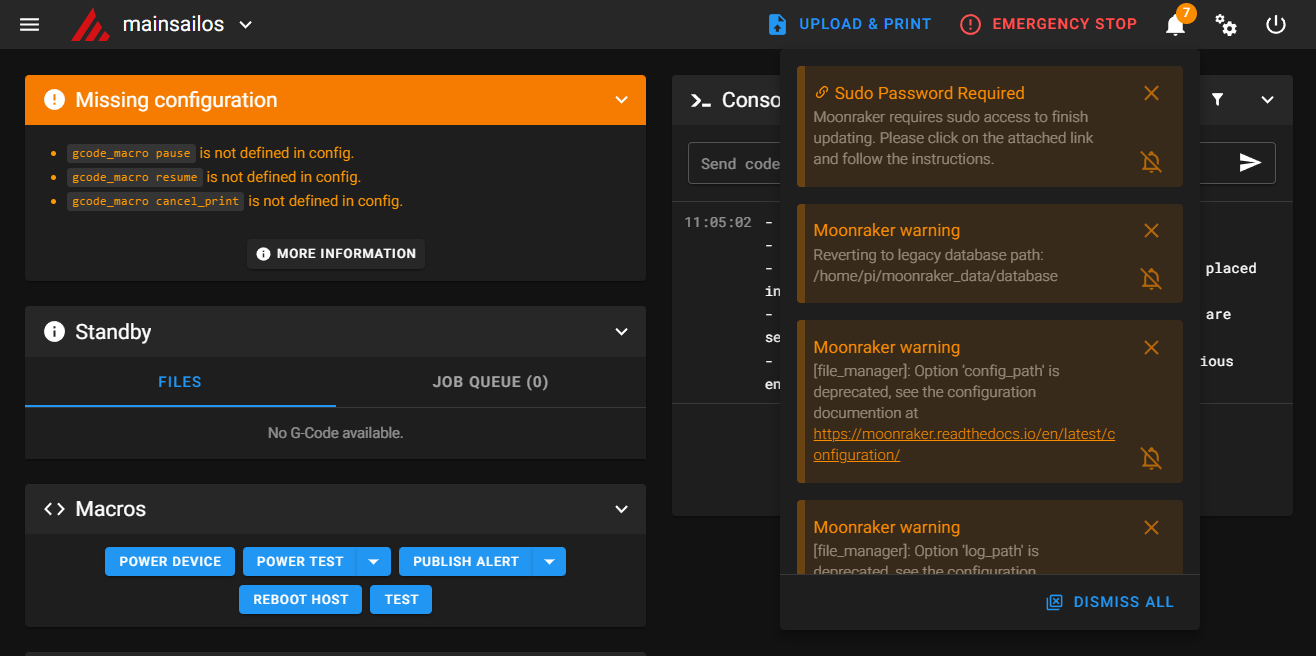This screenshot has height=656, width=1316.
Task: Open the host power menu icon
Action: click(1275, 24)
